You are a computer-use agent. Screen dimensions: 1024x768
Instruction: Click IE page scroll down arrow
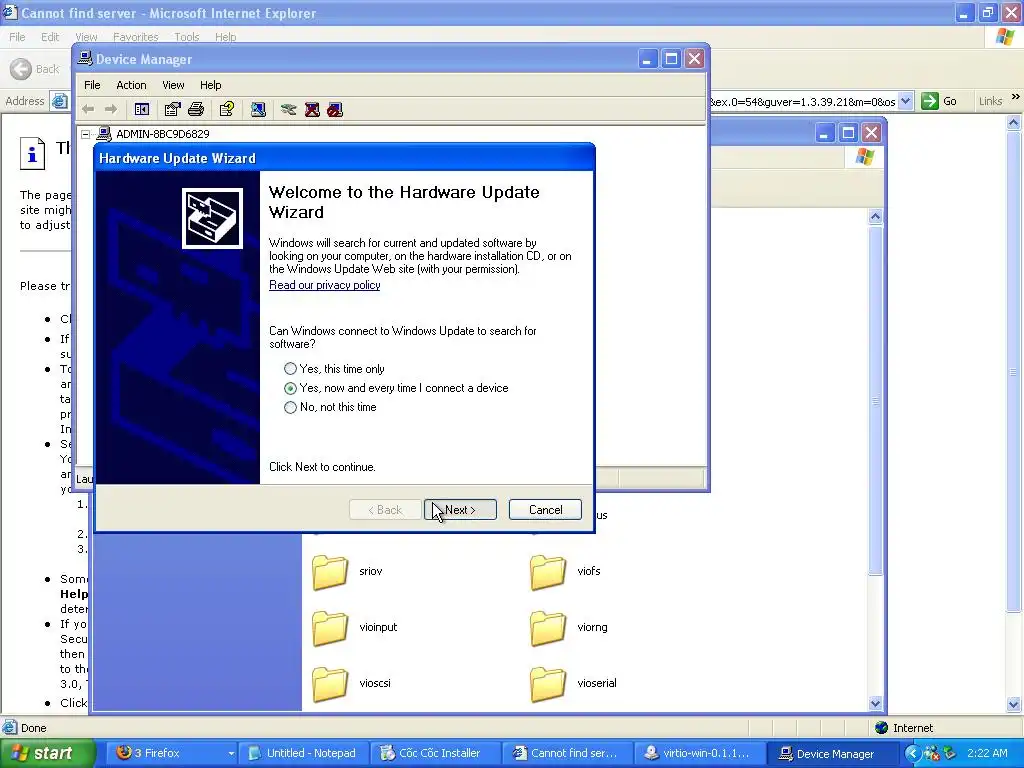(1014, 705)
